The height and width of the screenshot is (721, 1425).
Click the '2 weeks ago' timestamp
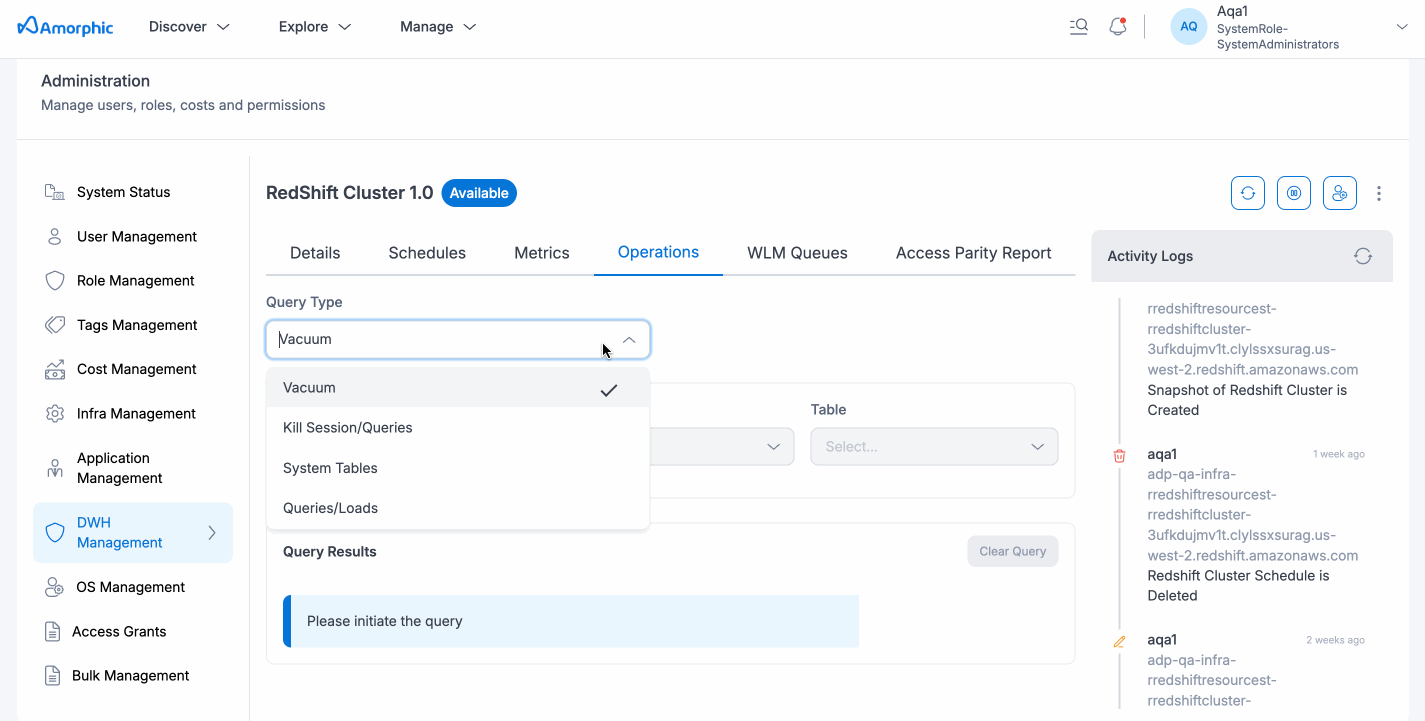click(1335, 640)
